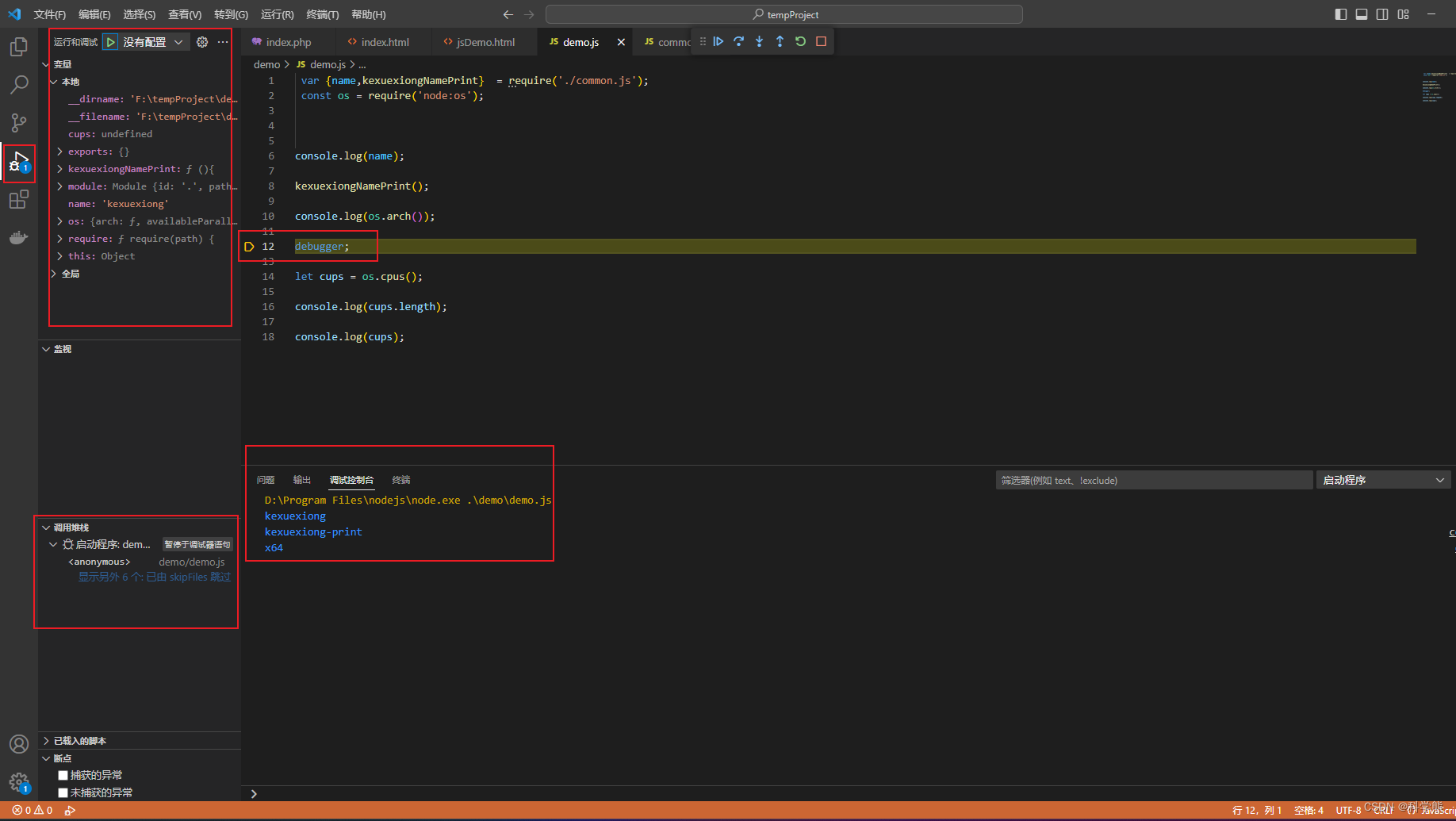The width and height of the screenshot is (1456, 821).
Task: Go forward with the navigation arrow
Action: [x=529, y=14]
